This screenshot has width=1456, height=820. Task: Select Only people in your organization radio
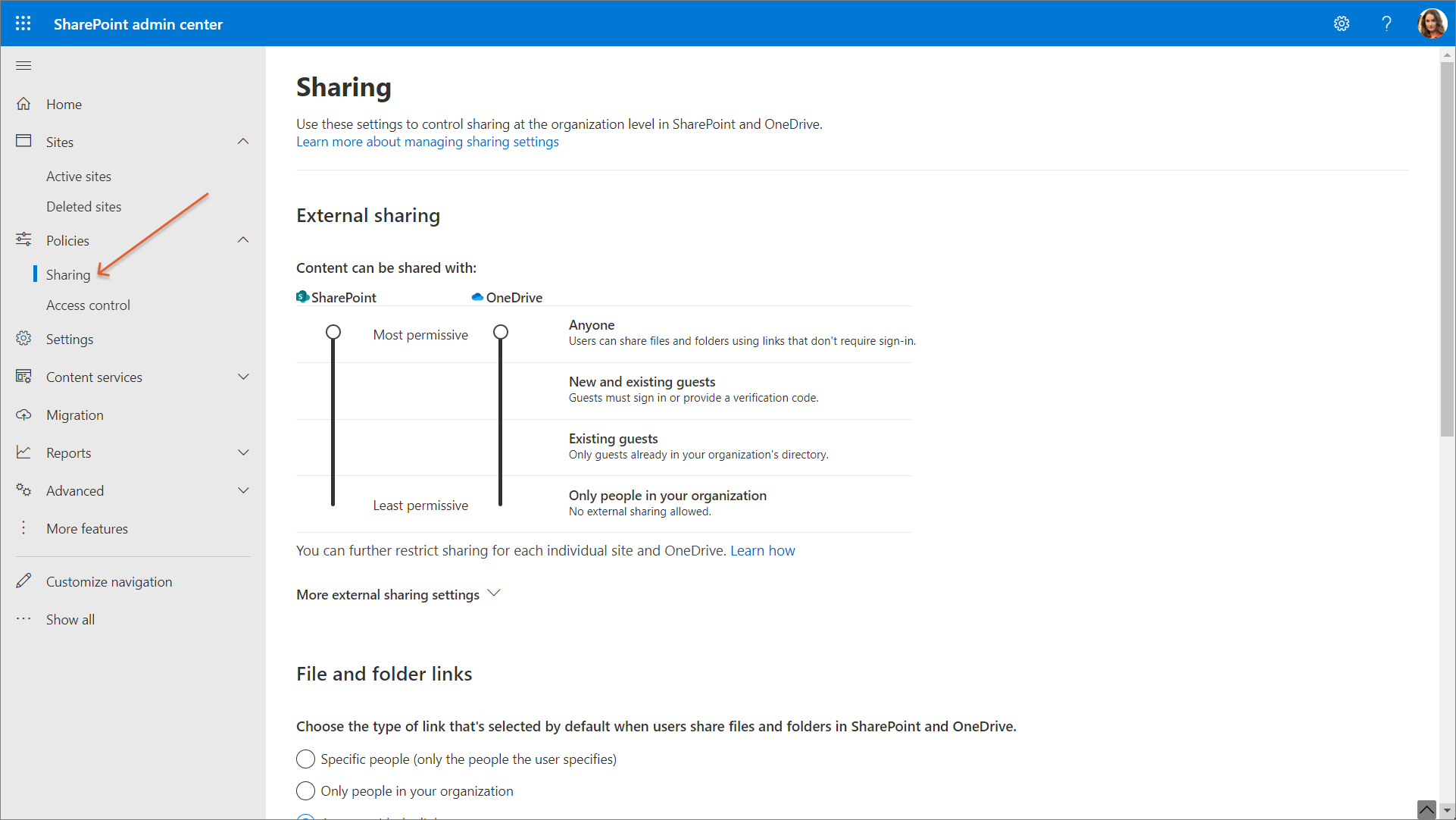[305, 790]
